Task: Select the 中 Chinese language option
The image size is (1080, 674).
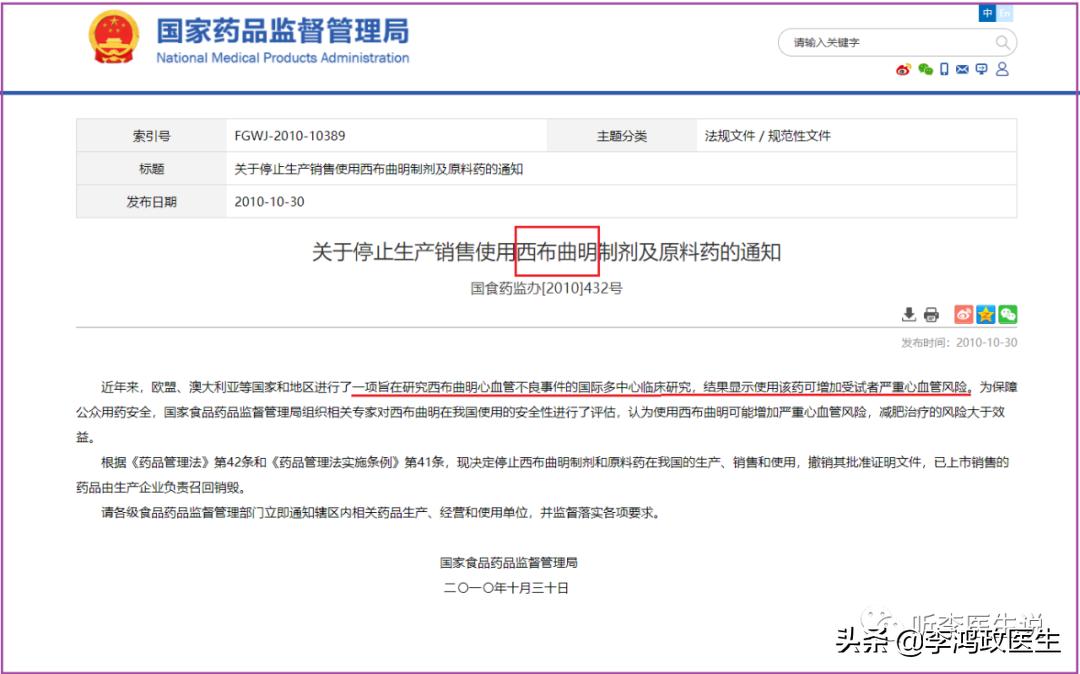Action: [x=987, y=13]
